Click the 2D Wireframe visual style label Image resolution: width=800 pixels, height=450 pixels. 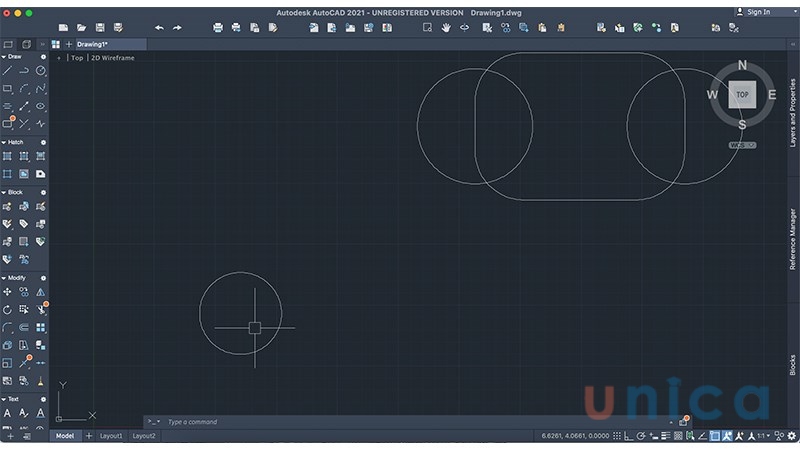(113, 58)
